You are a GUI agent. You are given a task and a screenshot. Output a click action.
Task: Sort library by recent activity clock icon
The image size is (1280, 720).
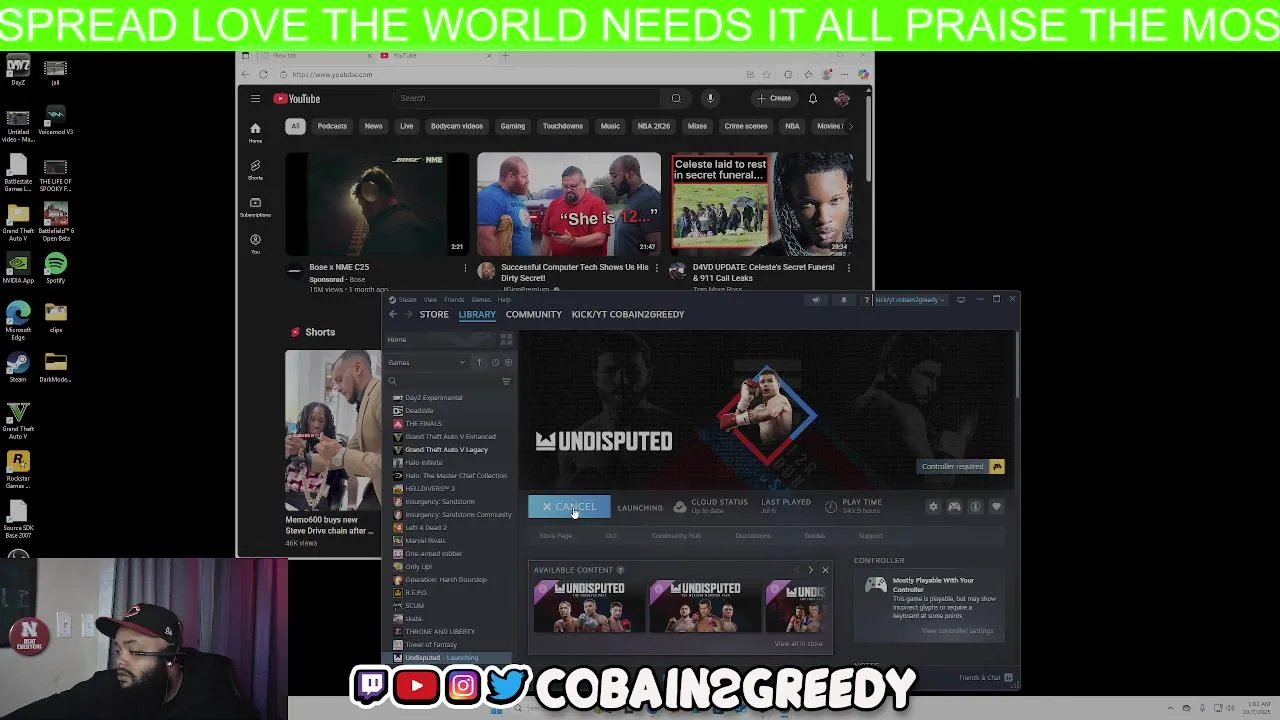coord(495,362)
